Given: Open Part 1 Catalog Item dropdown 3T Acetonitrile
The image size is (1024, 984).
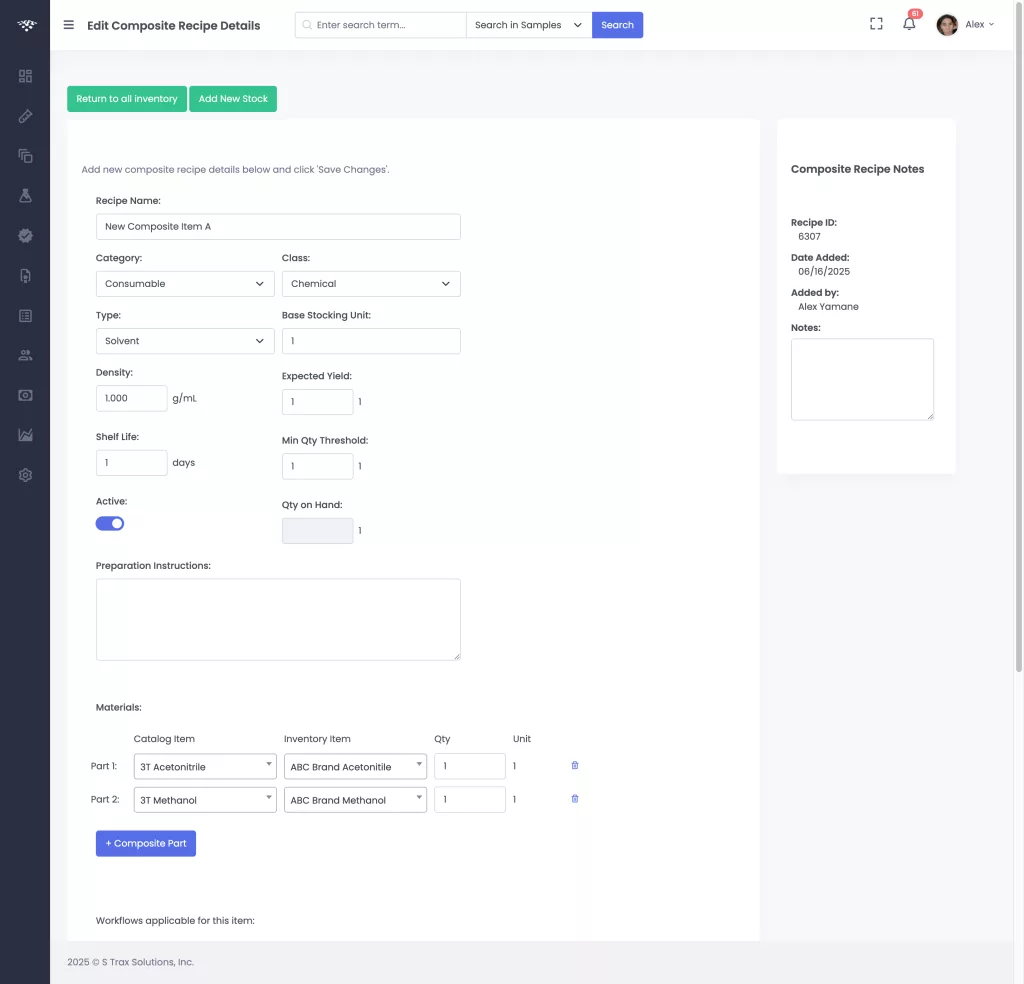Looking at the screenshot, I should click(x=205, y=767).
